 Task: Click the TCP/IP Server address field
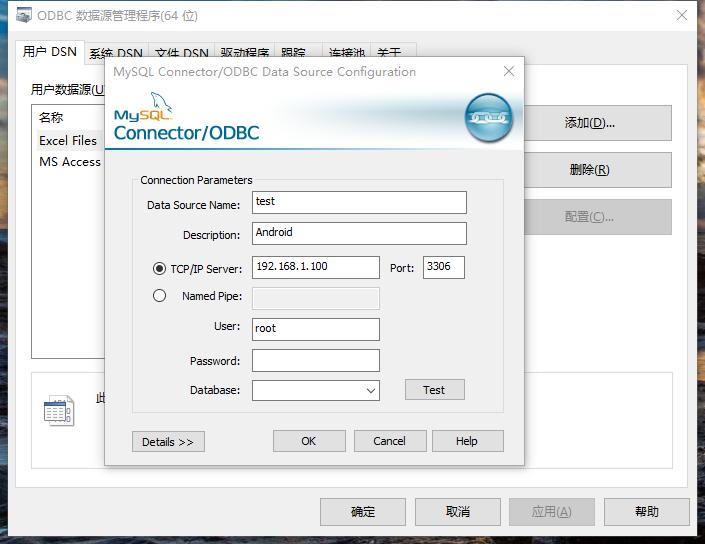(x=316, y=267)
